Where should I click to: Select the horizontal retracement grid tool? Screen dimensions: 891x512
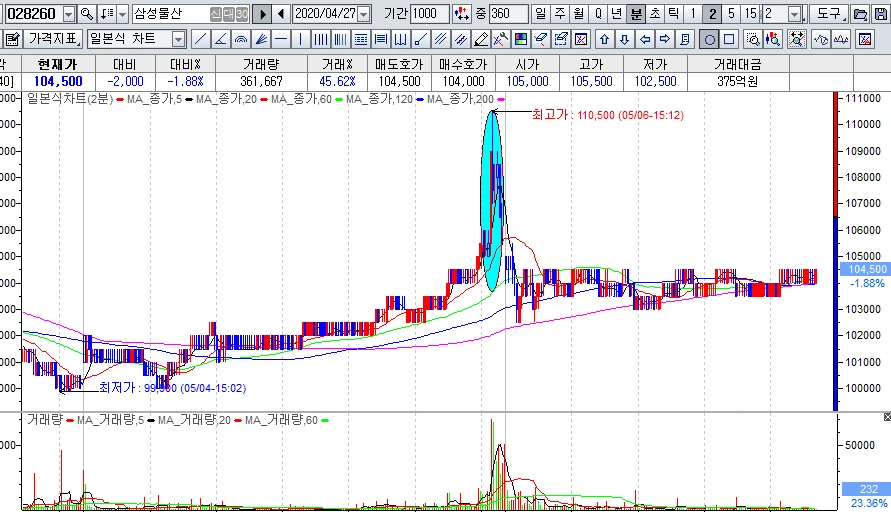361,39
